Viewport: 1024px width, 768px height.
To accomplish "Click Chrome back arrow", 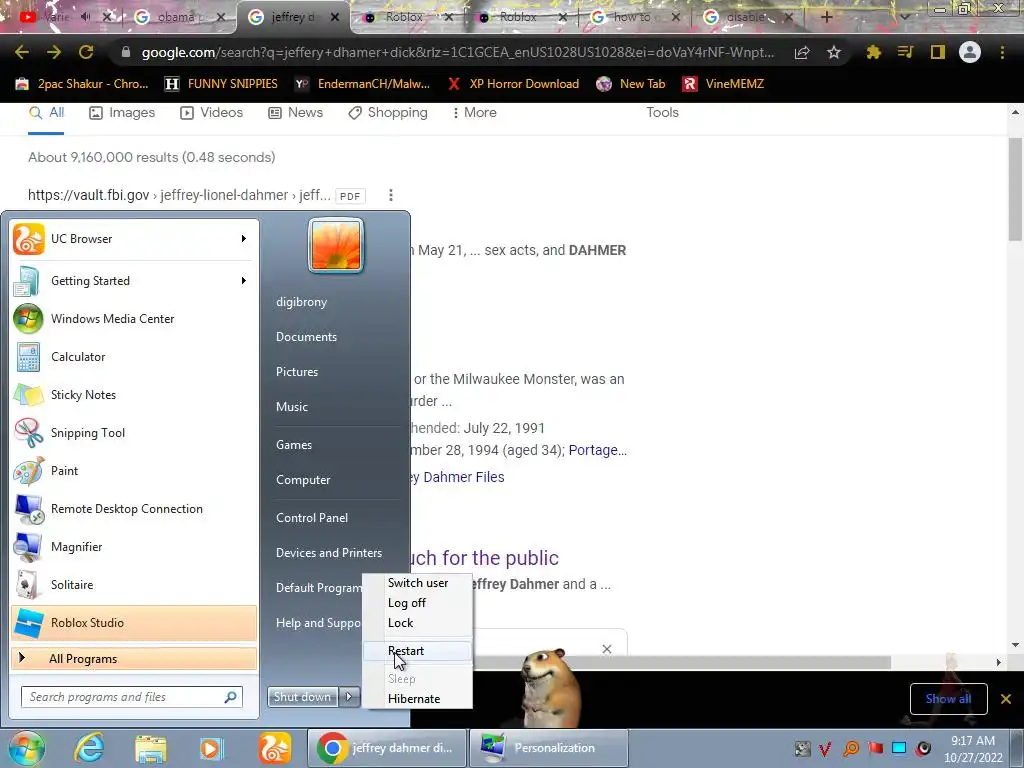I will 22,52.
